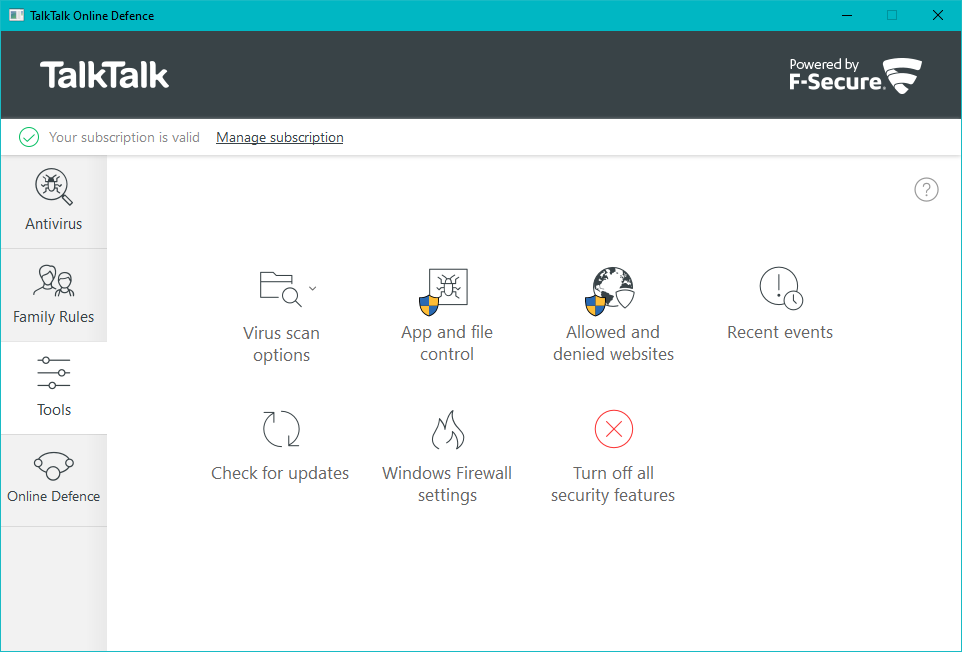
Task: Minimize the TalkTalk Online Defence window
Action: pyautogui.click(x=846, y=16)
